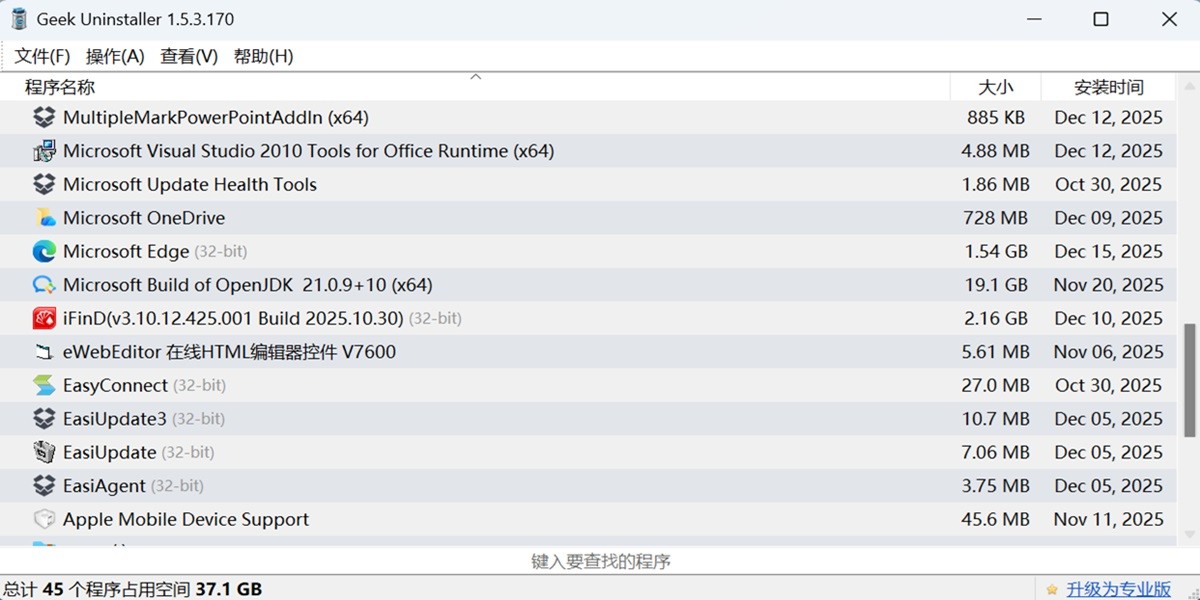Sort programs by the 大小 column
The height and width of the screenshot is (600, 1200).
click(x=996, y=87)
